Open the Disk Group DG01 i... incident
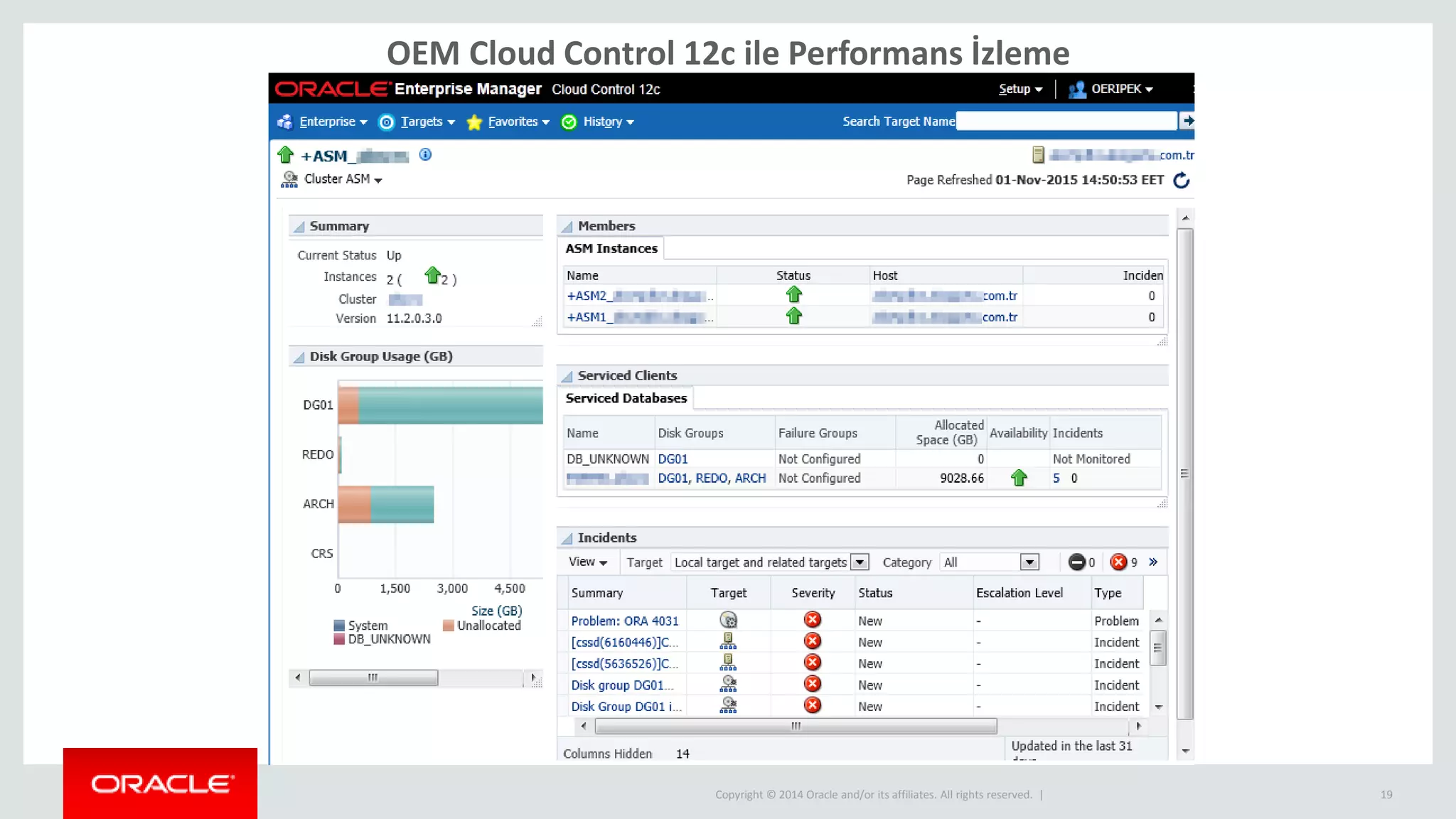Screen dimensions: 1456x819 pyautogui.click(x=626, y=707)
